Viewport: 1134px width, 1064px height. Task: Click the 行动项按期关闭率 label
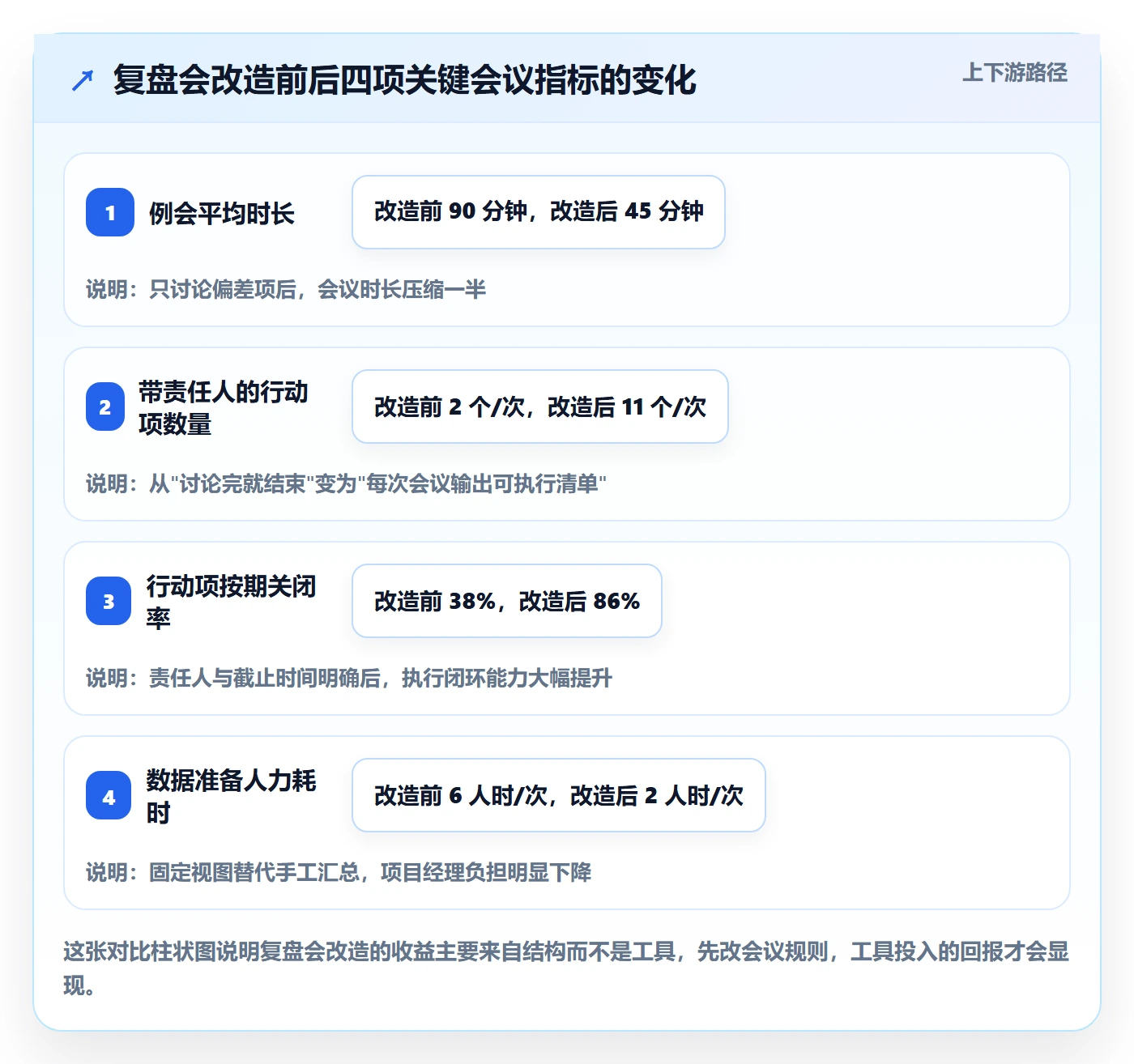pyautogui.click(x=232, y=602)
